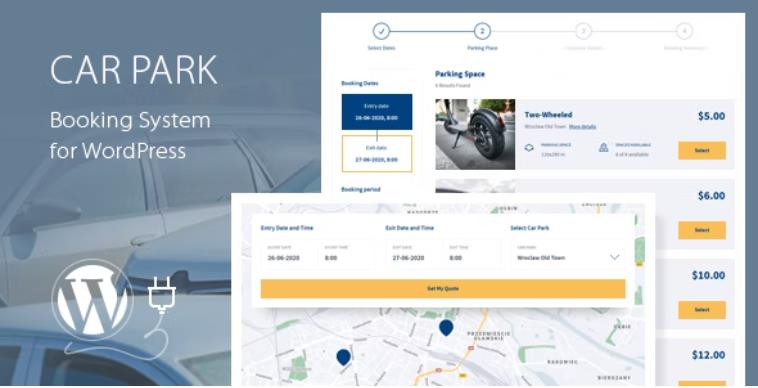Open the Wroclaw Old Town car park dropdown
The width and height of the screenshot is (758, 388).
(x=568, y=254)
